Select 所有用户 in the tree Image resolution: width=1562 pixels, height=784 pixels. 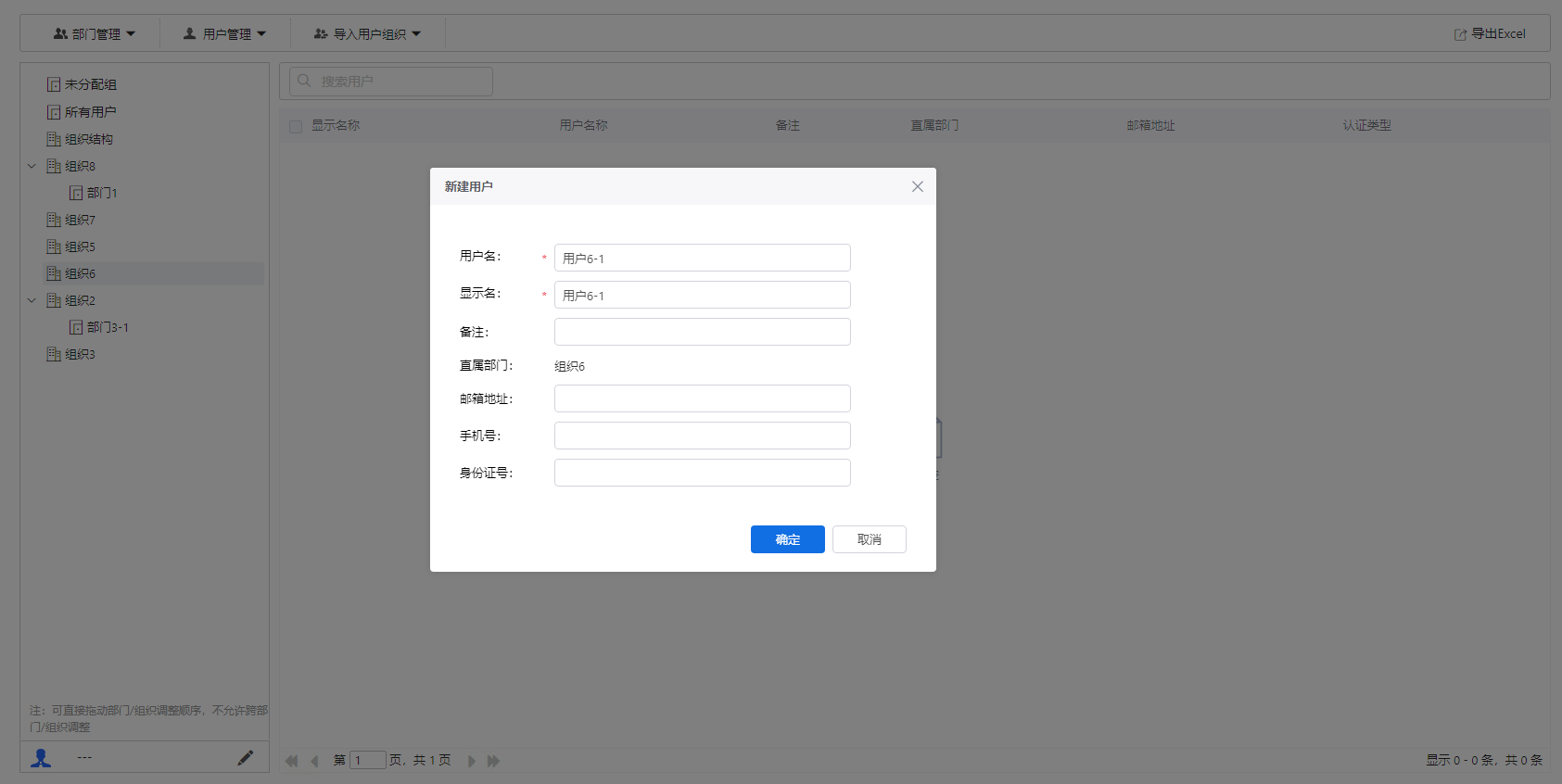tap(90, 112)
